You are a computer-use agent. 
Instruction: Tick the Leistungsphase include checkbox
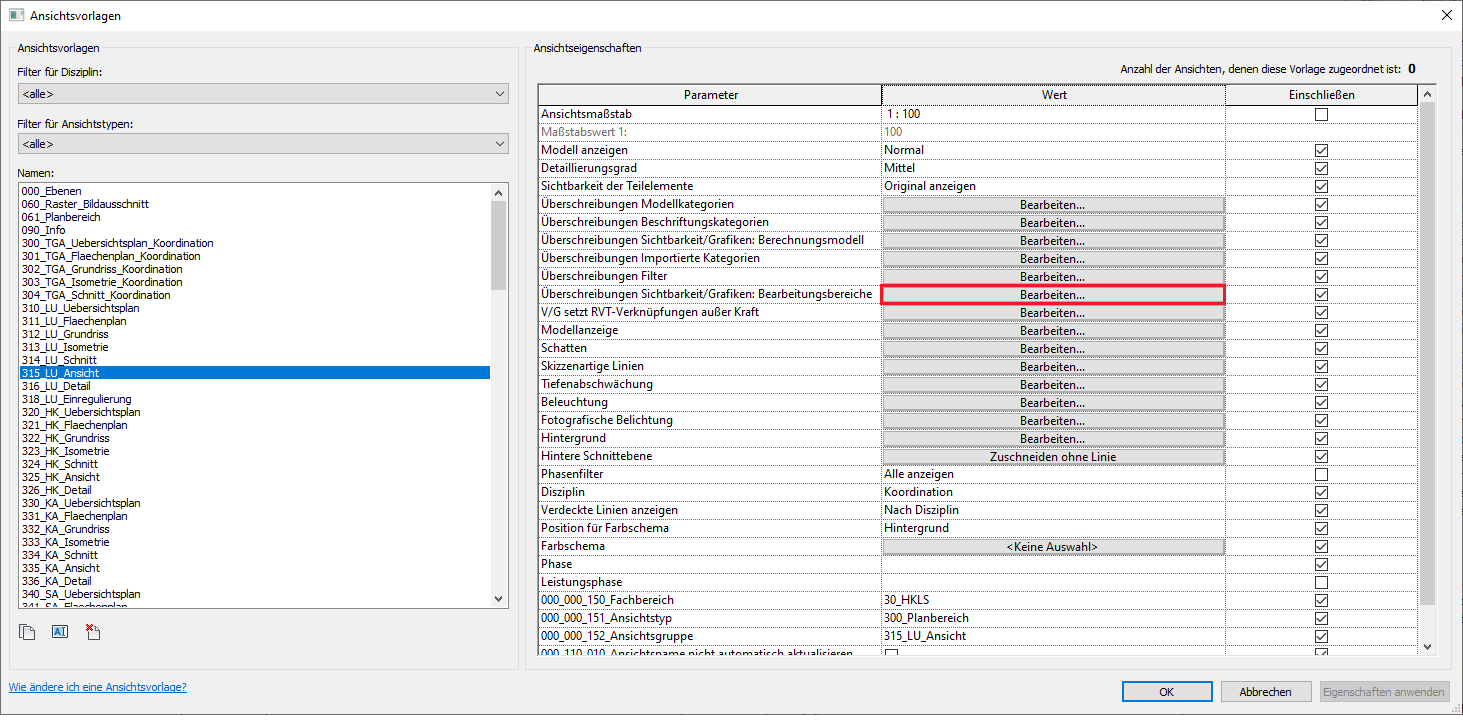pos(1321,582)
